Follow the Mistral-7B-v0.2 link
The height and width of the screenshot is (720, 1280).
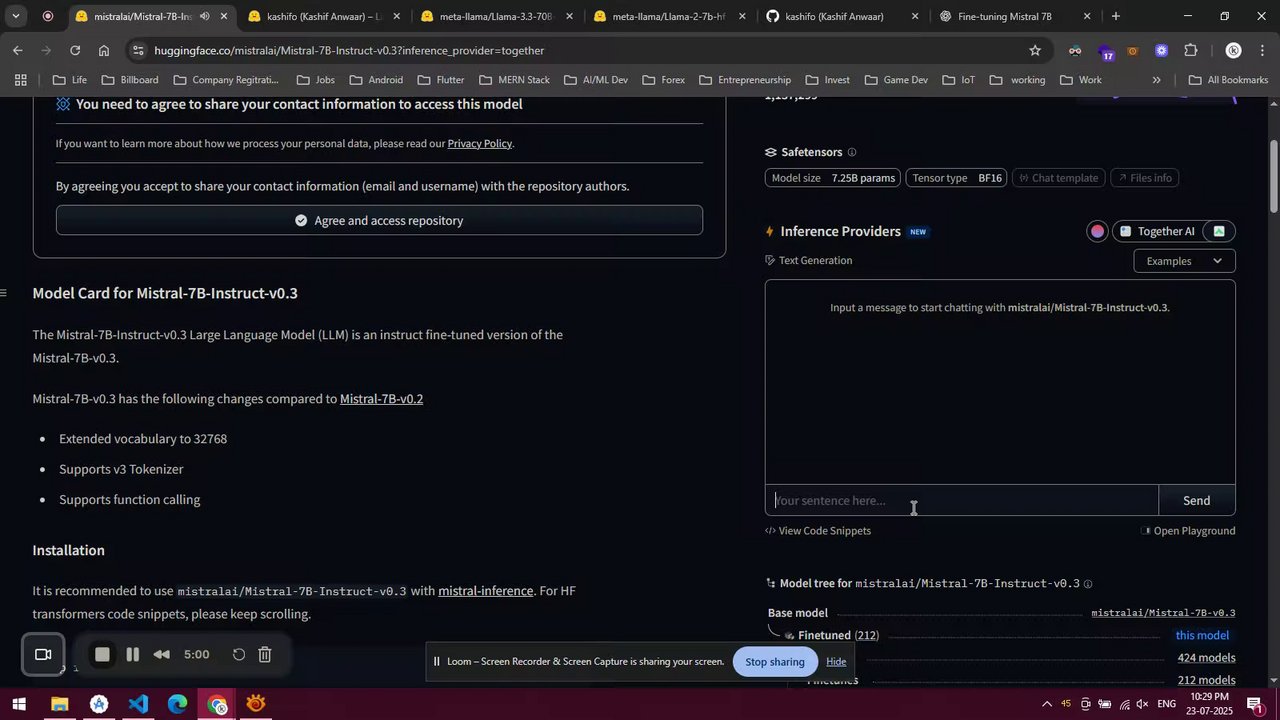pyautogui.click(x=381, y=399)
